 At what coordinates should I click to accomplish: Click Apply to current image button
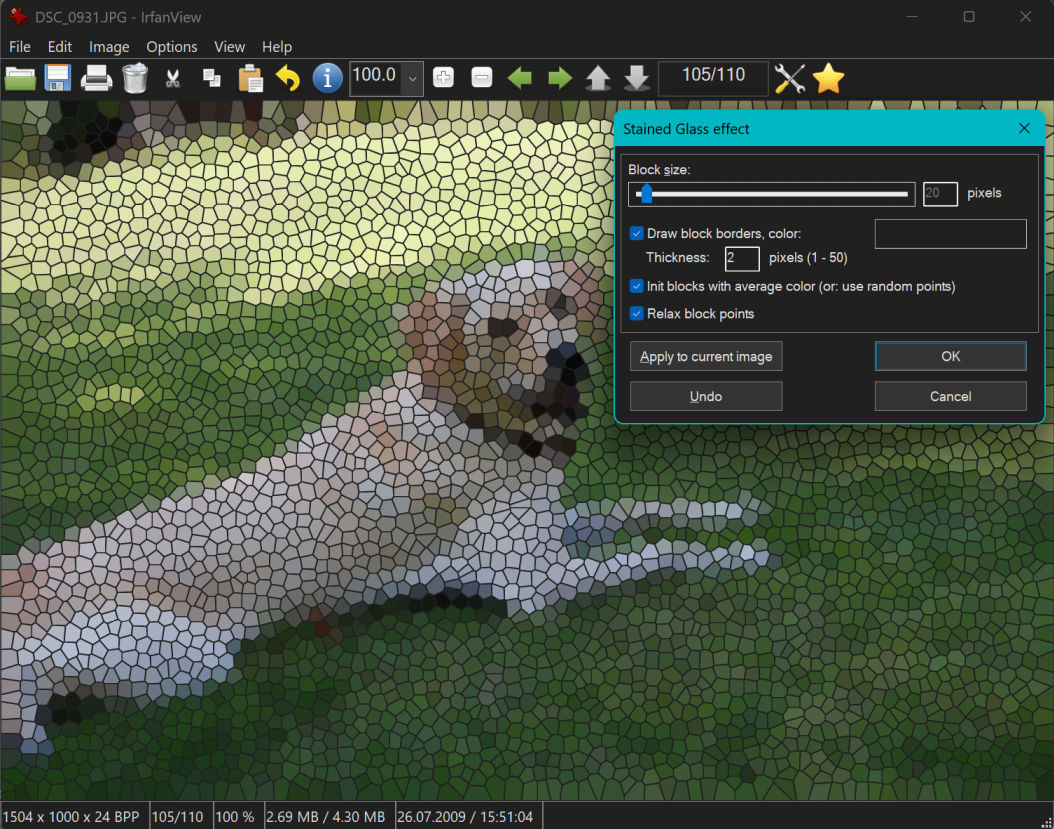pyautogui.click(x=706, y=357)
